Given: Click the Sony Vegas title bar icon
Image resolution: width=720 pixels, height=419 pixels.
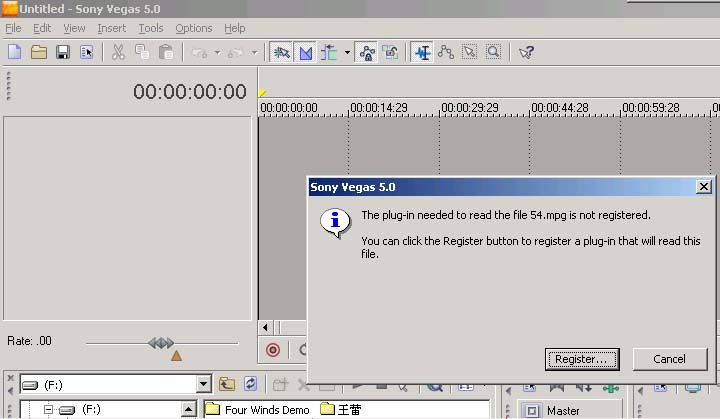Looking at the screenshot, I should pyautogui.click(x=10, y=8).
